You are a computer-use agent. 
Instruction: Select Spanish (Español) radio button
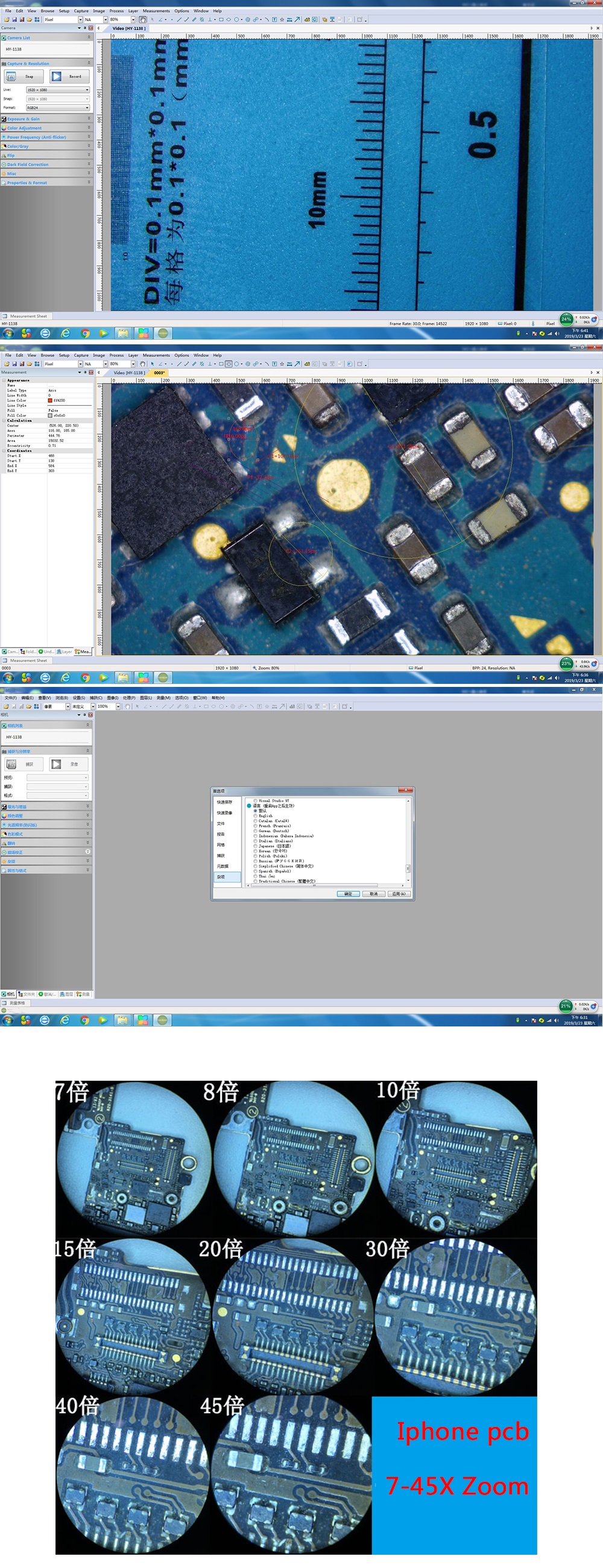(x=256, y=871)
